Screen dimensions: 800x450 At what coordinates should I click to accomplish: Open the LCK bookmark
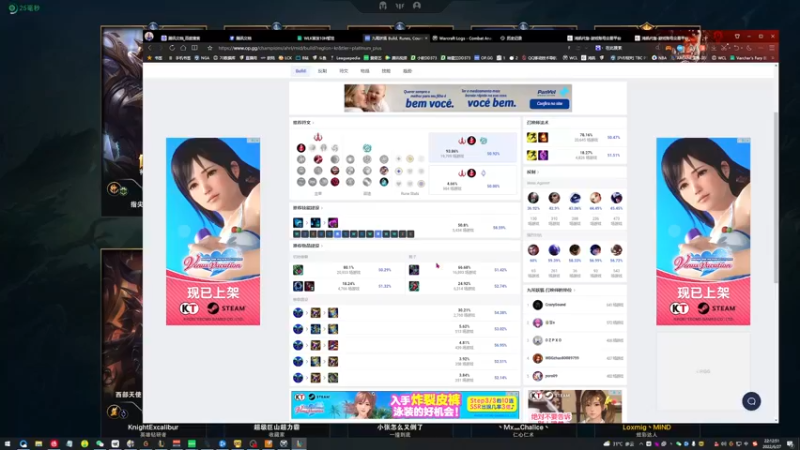[x=286, y=58]
